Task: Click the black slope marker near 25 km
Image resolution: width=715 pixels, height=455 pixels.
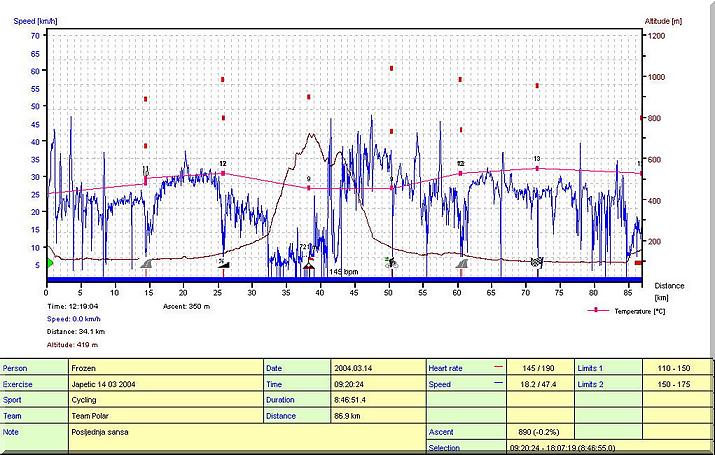Action: [223, 264]
